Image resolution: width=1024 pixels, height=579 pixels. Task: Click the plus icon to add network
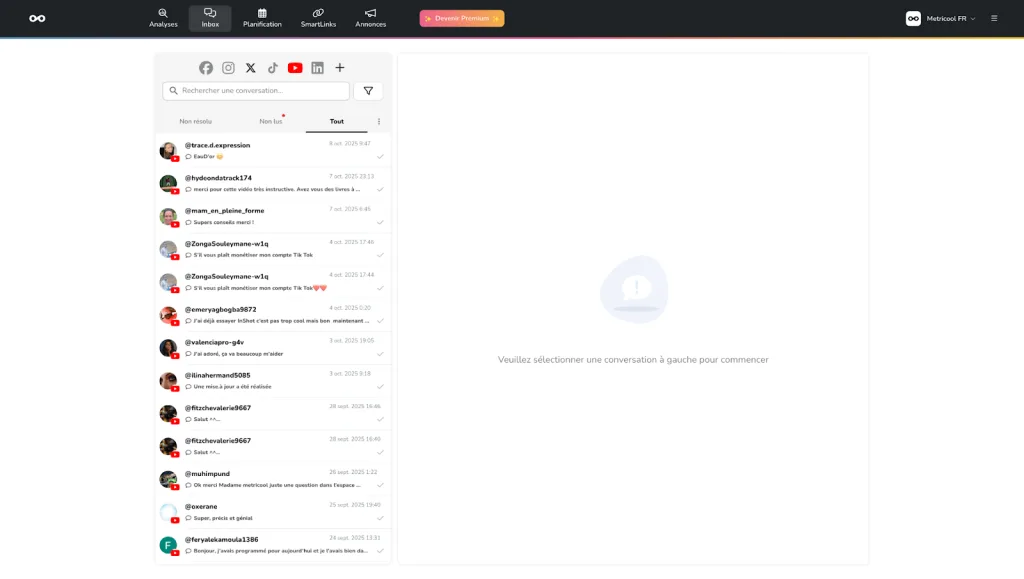click(x=340, y=68)
